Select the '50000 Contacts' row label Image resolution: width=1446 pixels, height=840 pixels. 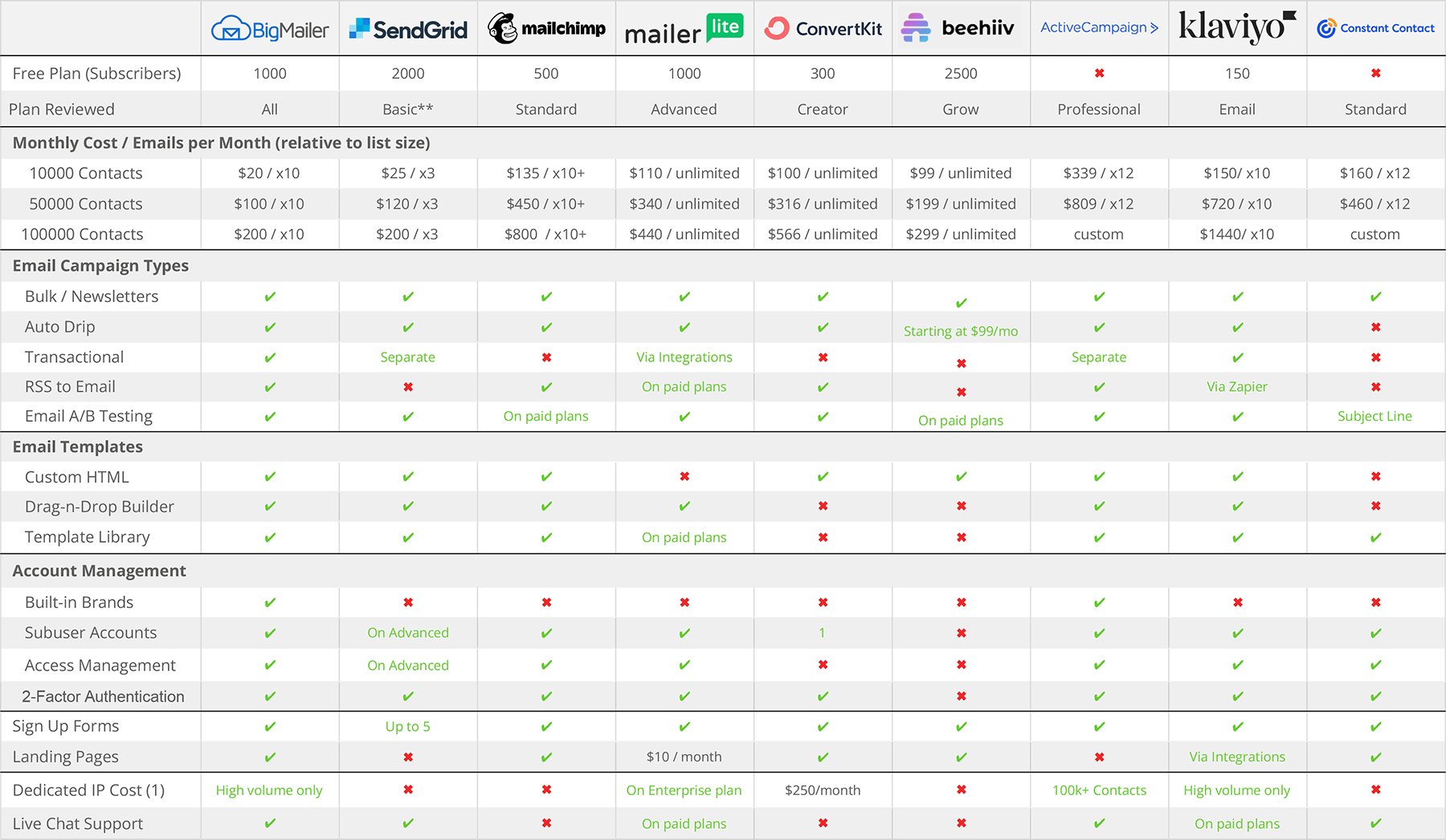[86, 204]
